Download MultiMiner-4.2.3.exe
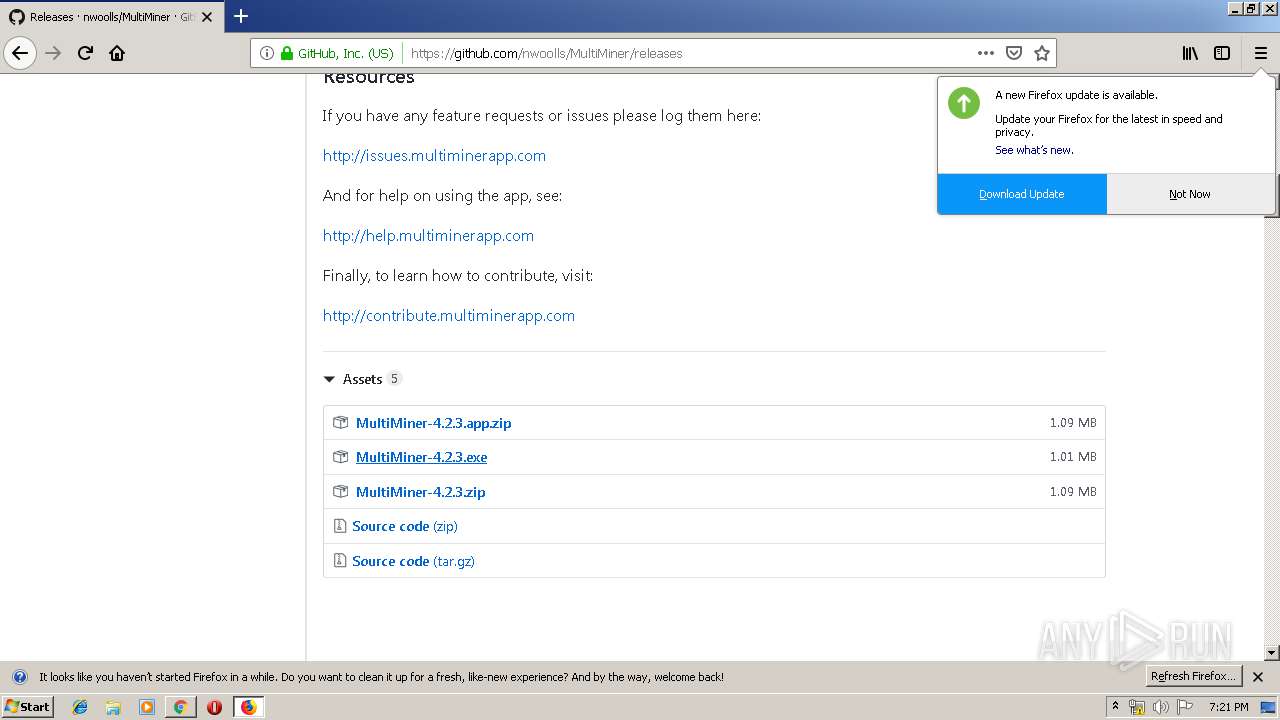This screenshot has height=720, width=1280. pos(421,457)
